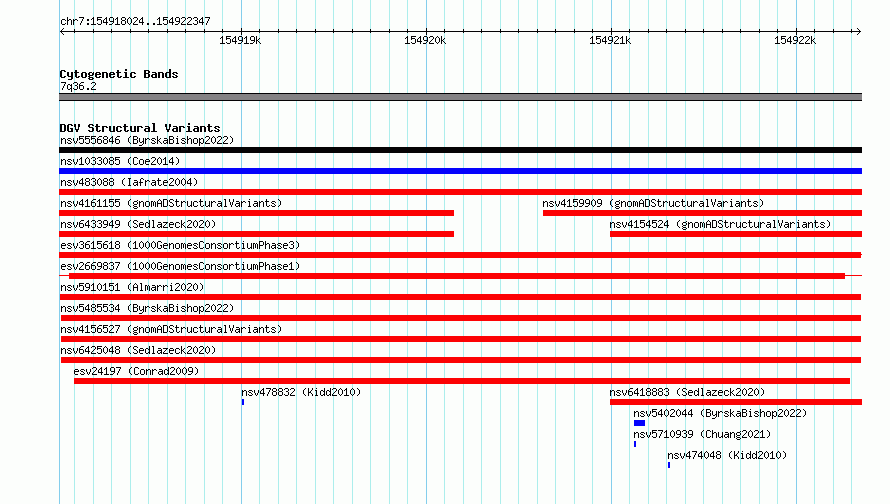Viewport: 890px width, 504px height.
Task: Click the right arrowhead of the ruler
Action: 858,31
